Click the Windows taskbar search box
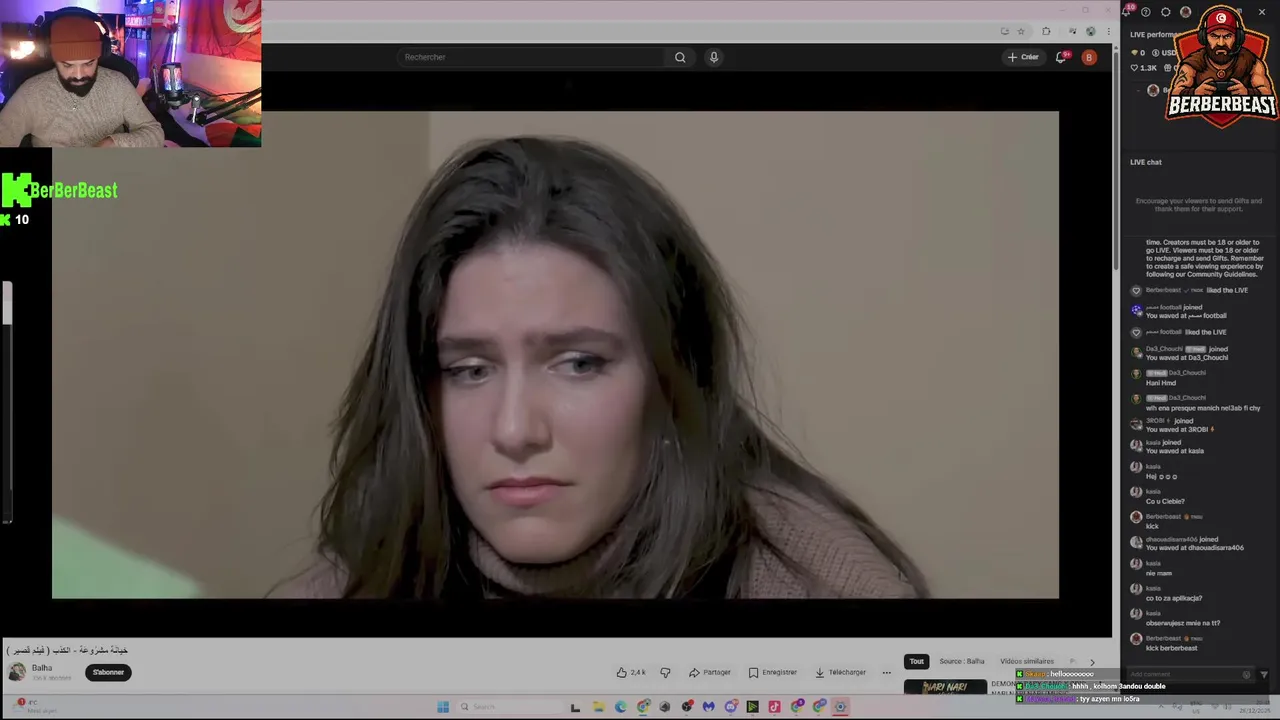 510,707
